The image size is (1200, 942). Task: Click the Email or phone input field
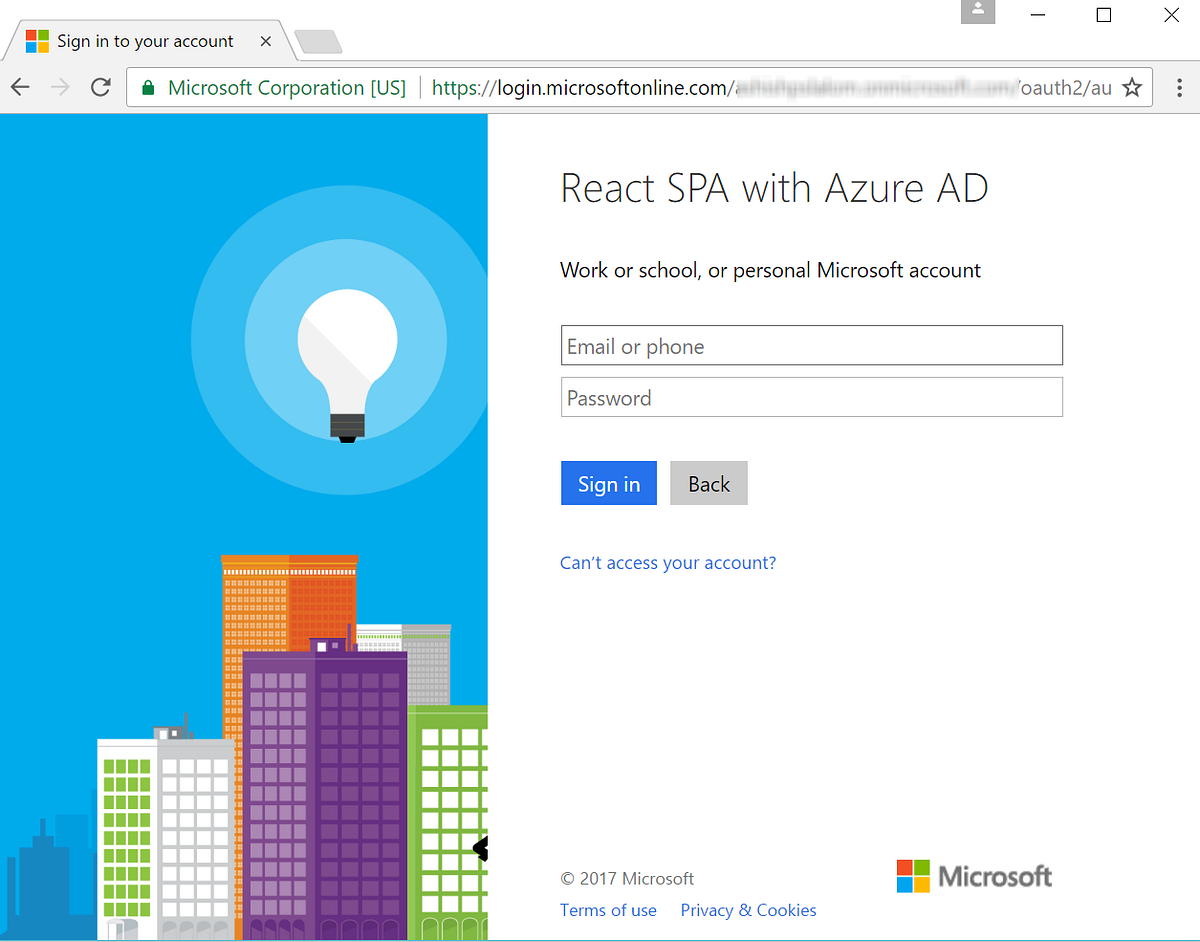(x=811, y=345)
